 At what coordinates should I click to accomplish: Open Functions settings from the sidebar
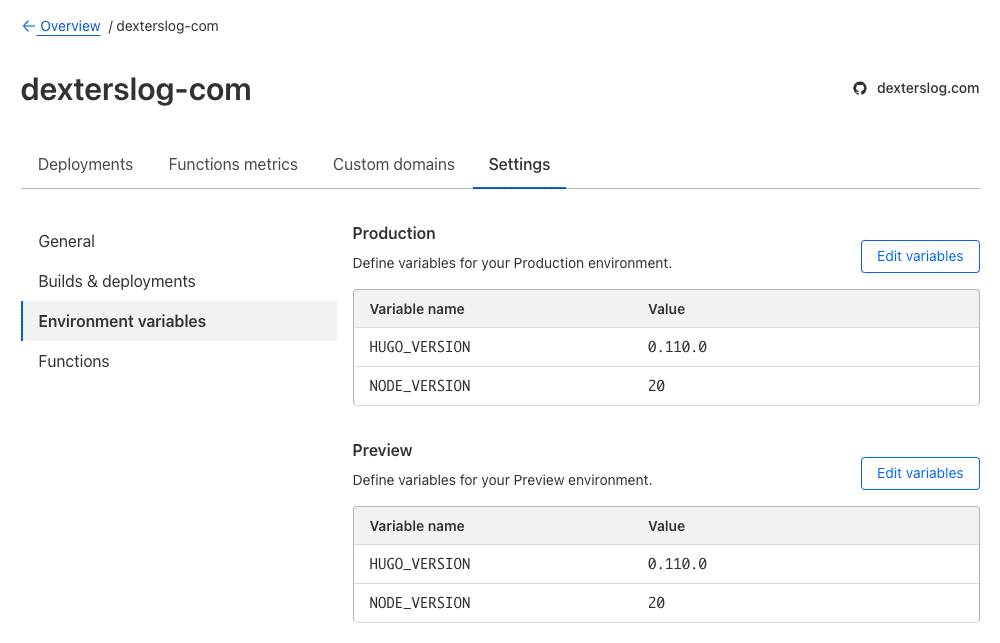pyautogui.click(x=73, y=361)
